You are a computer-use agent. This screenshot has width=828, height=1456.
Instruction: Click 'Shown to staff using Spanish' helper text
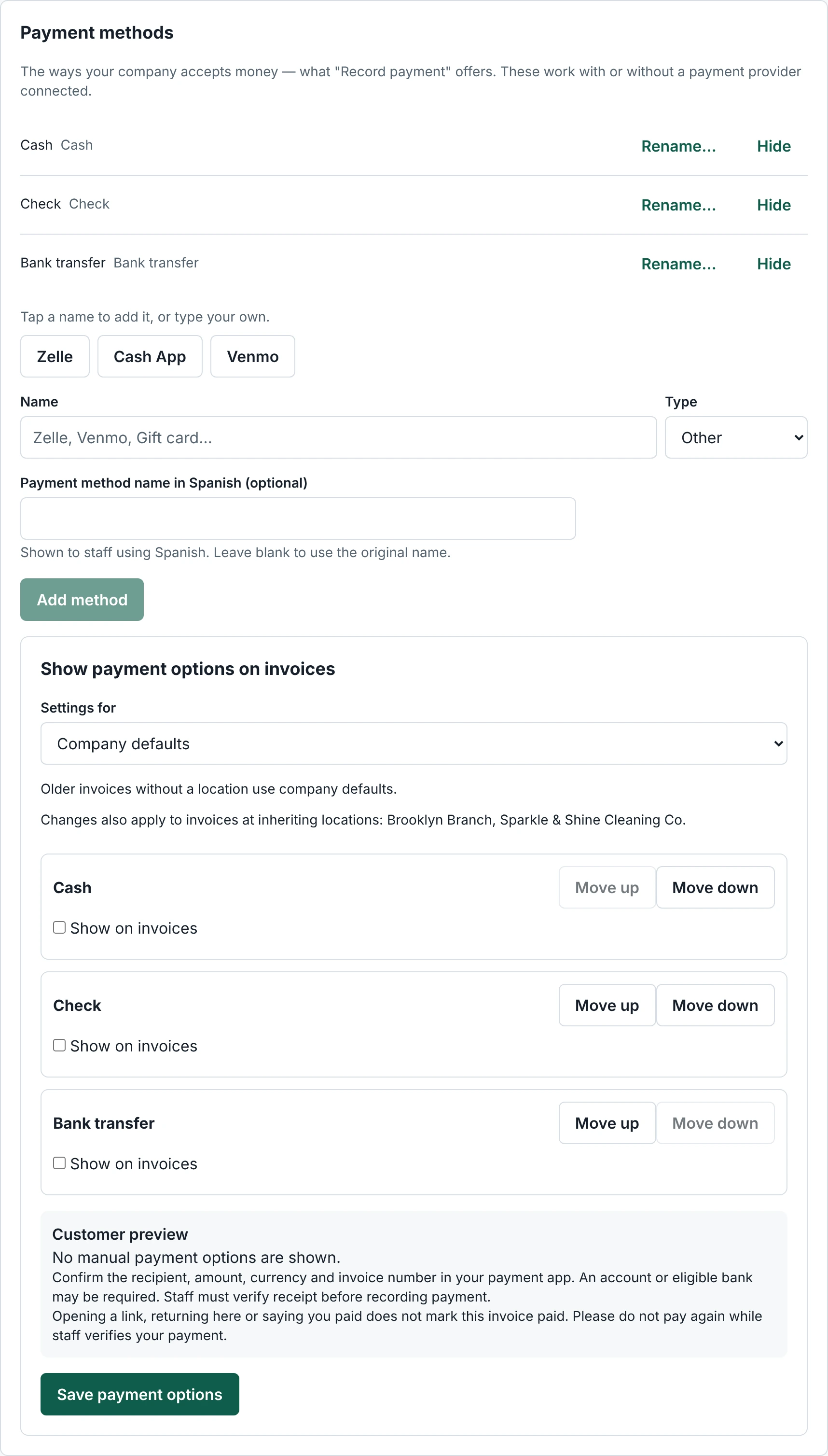click(235, 552)
